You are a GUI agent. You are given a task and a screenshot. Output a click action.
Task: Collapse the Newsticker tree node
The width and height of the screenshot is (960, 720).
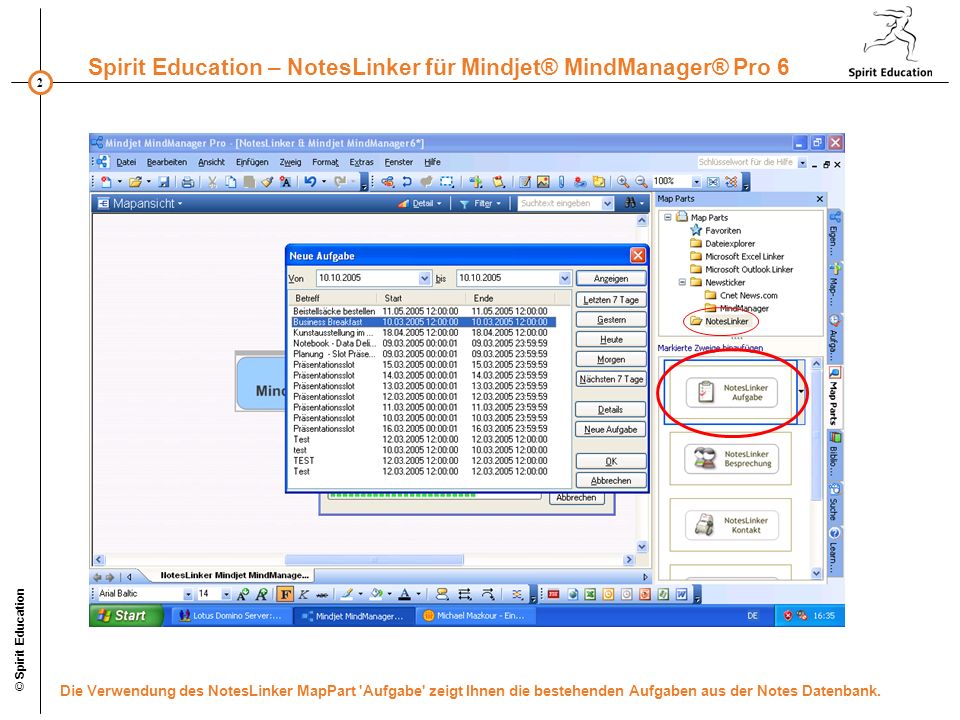tap(682, 282)
